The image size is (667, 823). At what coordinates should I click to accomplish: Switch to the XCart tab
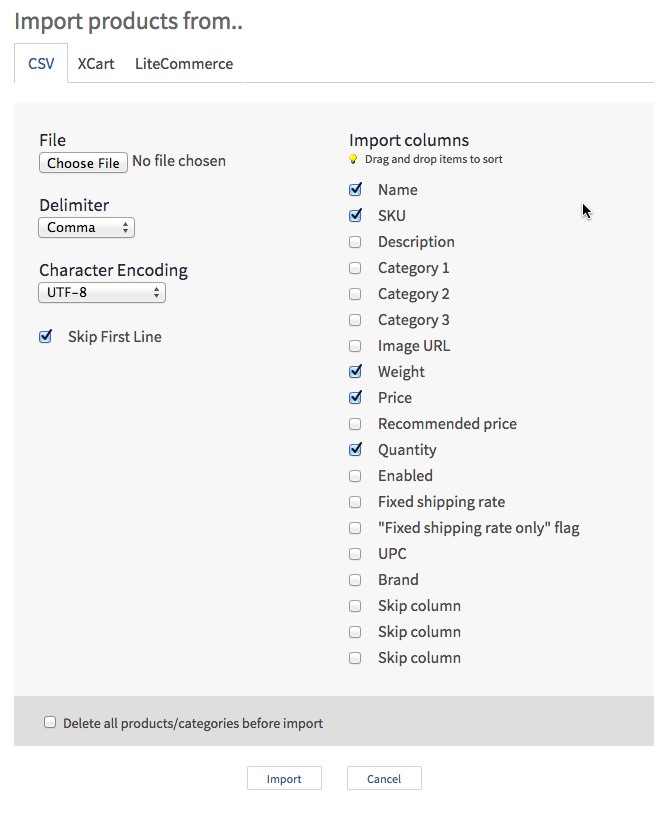(95, 63)
